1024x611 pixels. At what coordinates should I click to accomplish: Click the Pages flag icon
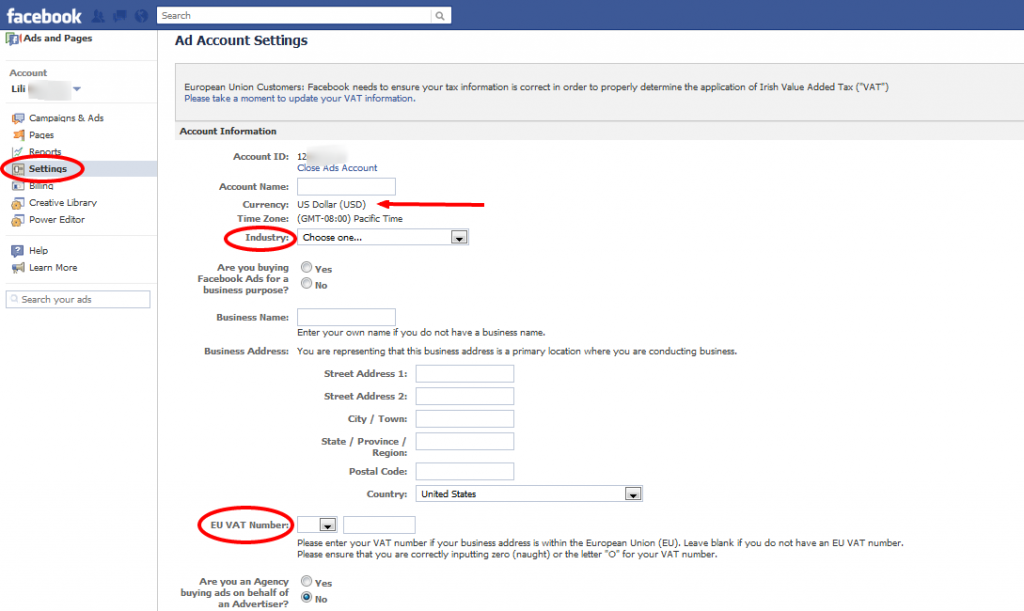[18, 135]
